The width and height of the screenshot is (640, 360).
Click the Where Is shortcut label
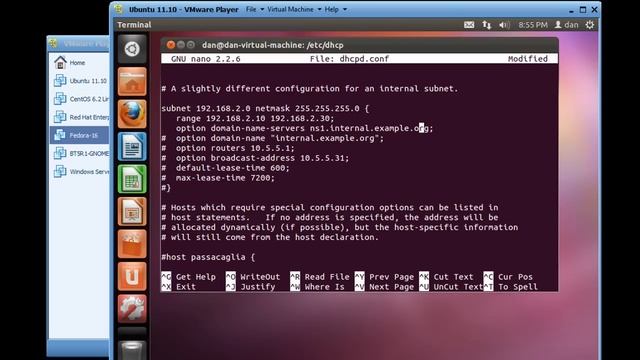324,287
